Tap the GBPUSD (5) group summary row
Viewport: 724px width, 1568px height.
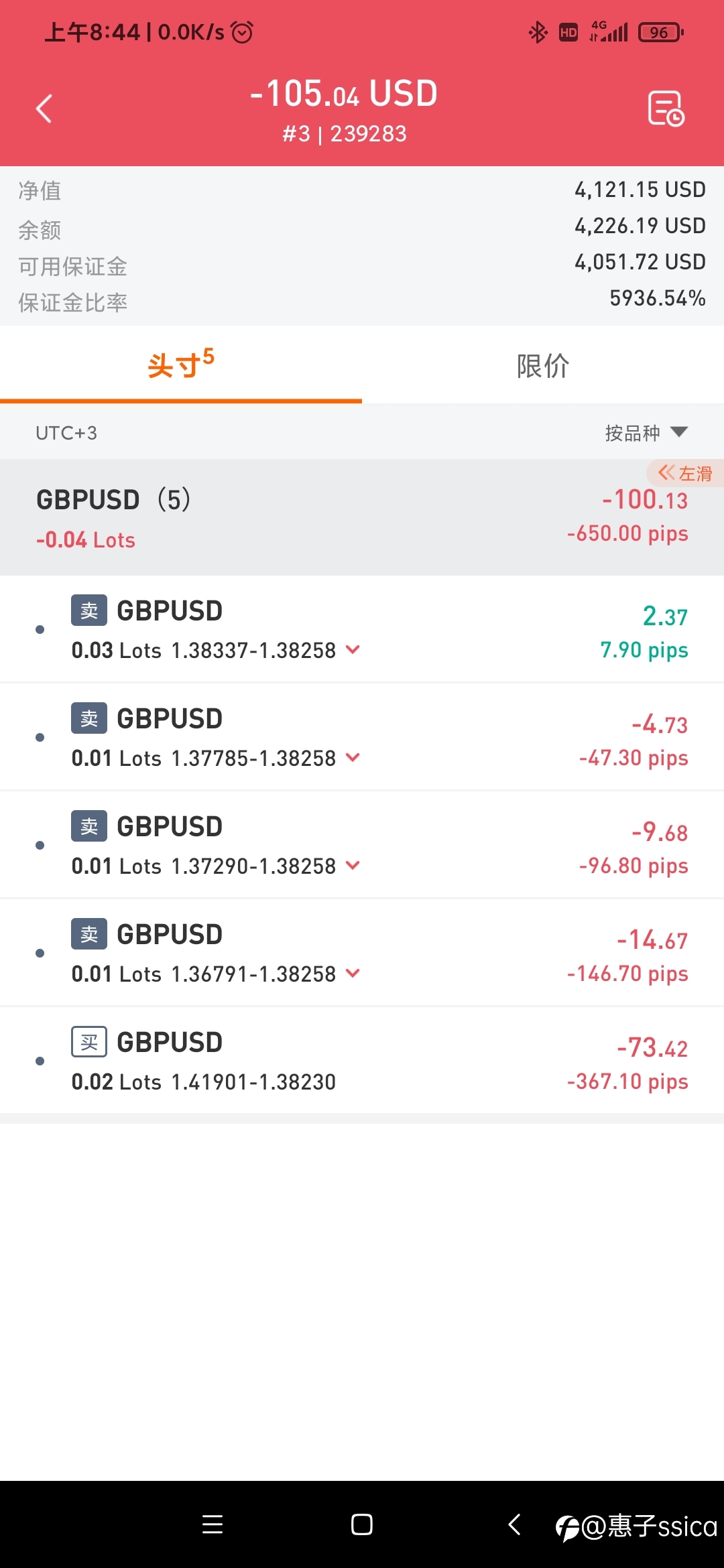(x=362, y=517)
